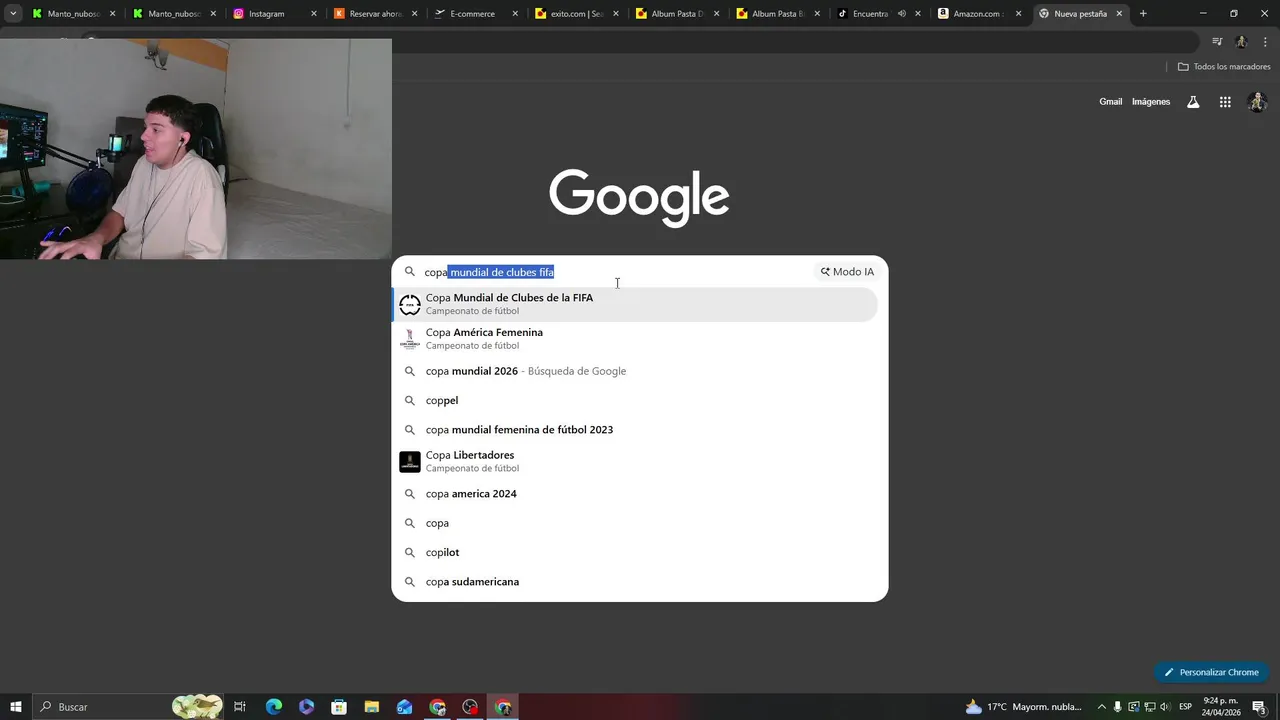1280x720 pixels.
Task: Expand the hidden system tray icons
Action: pos(1102,707)
